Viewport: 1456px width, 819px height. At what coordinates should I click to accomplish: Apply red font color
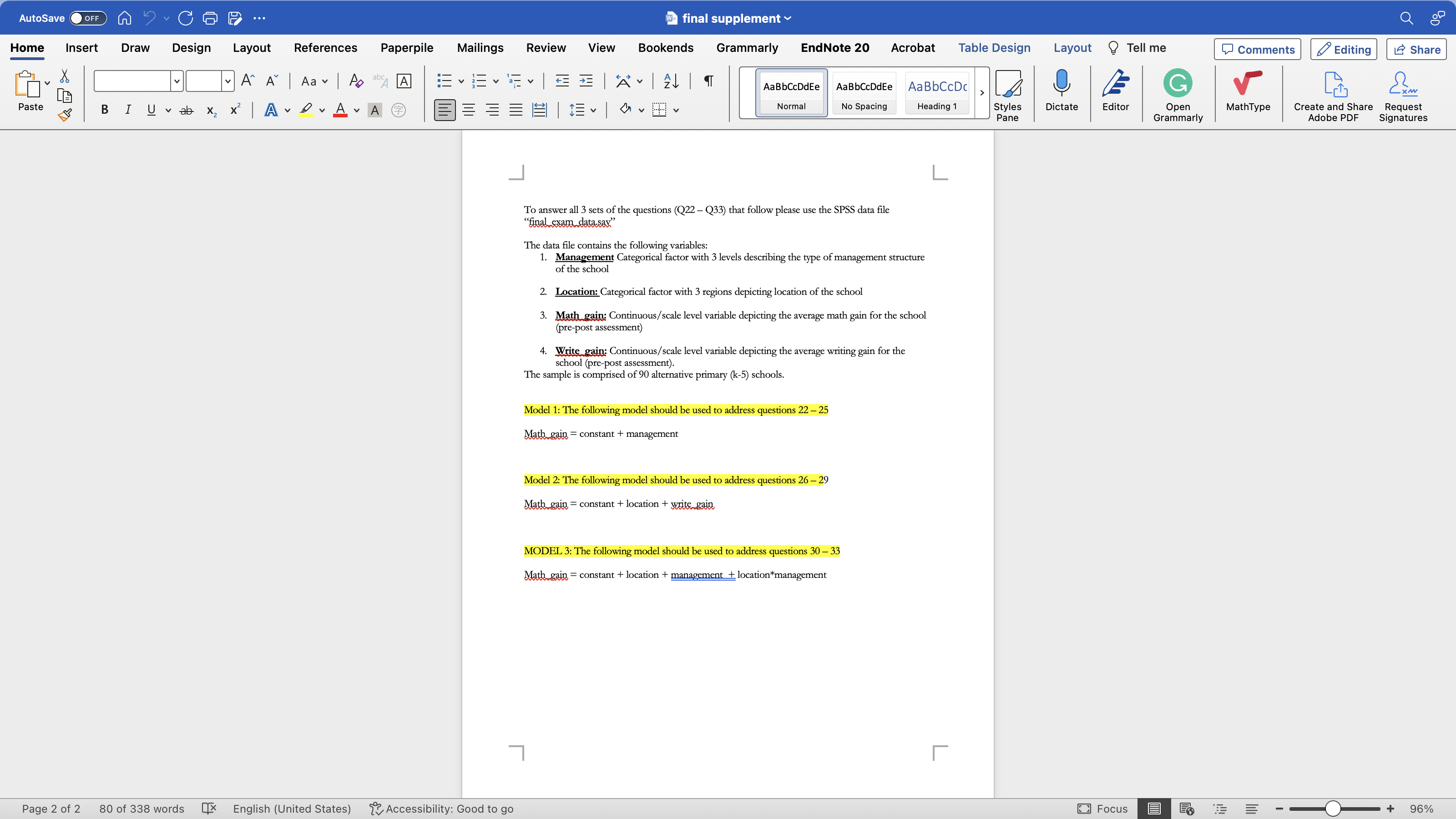click(x=340, y=110)
